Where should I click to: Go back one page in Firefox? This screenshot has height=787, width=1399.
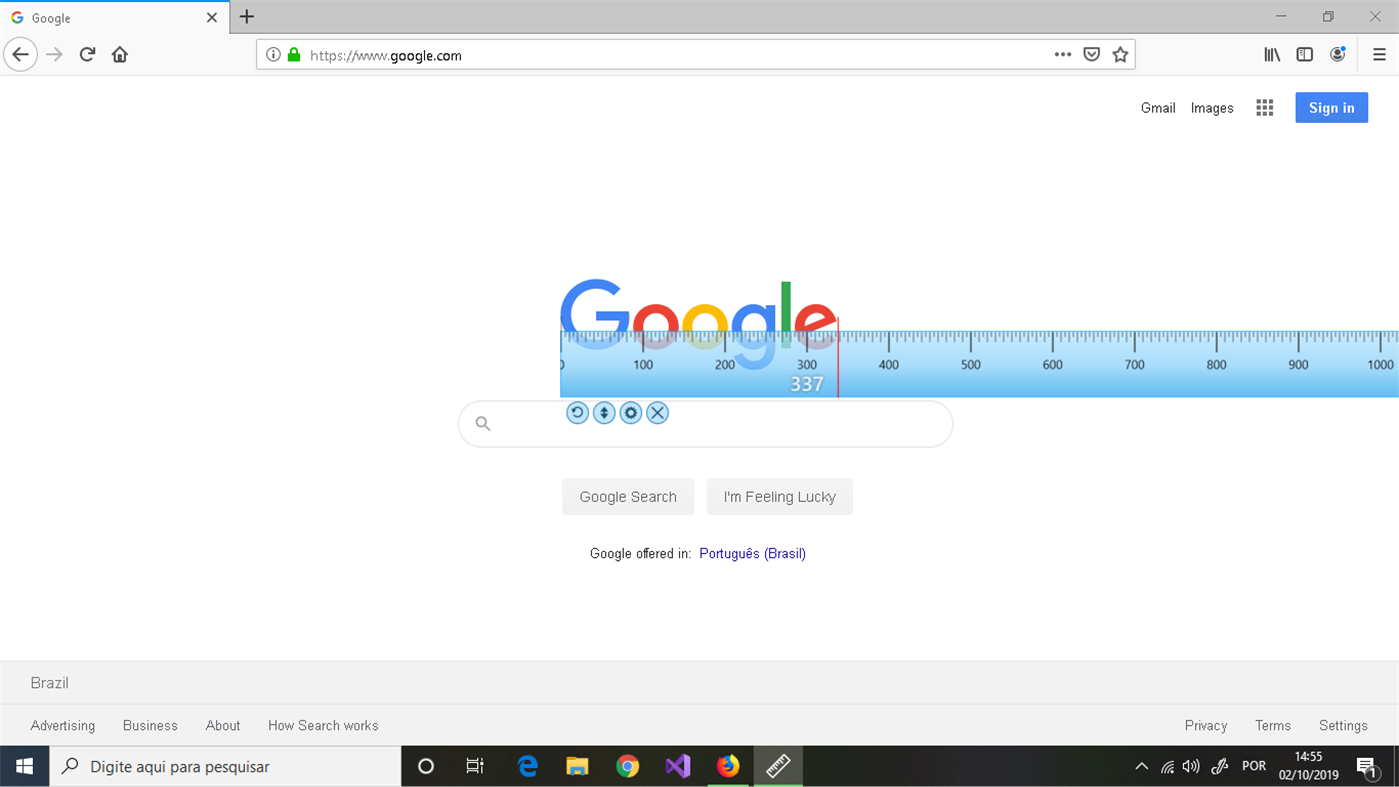(x=21, y=55)
